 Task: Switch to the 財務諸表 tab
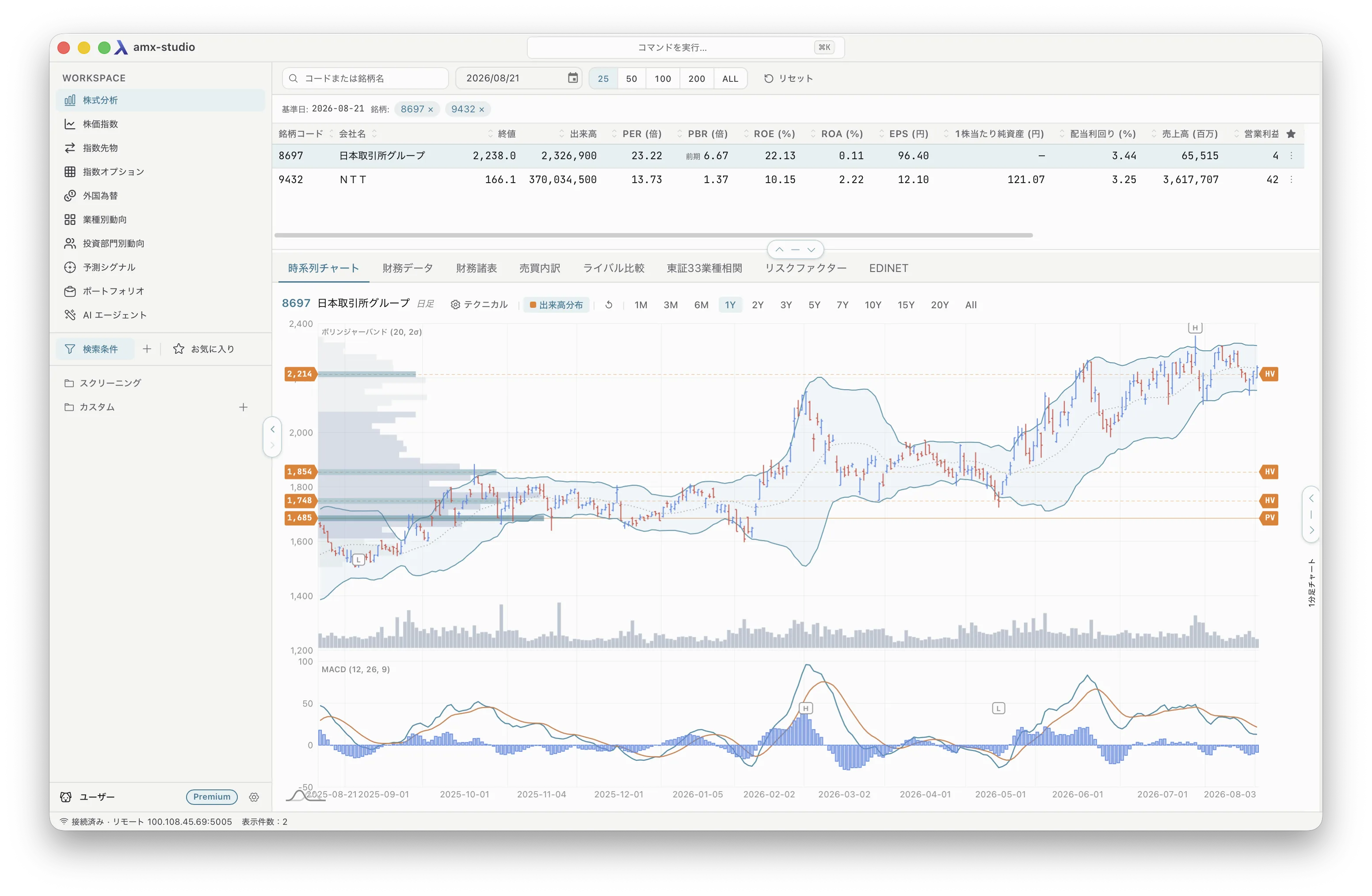pos(476,268)
